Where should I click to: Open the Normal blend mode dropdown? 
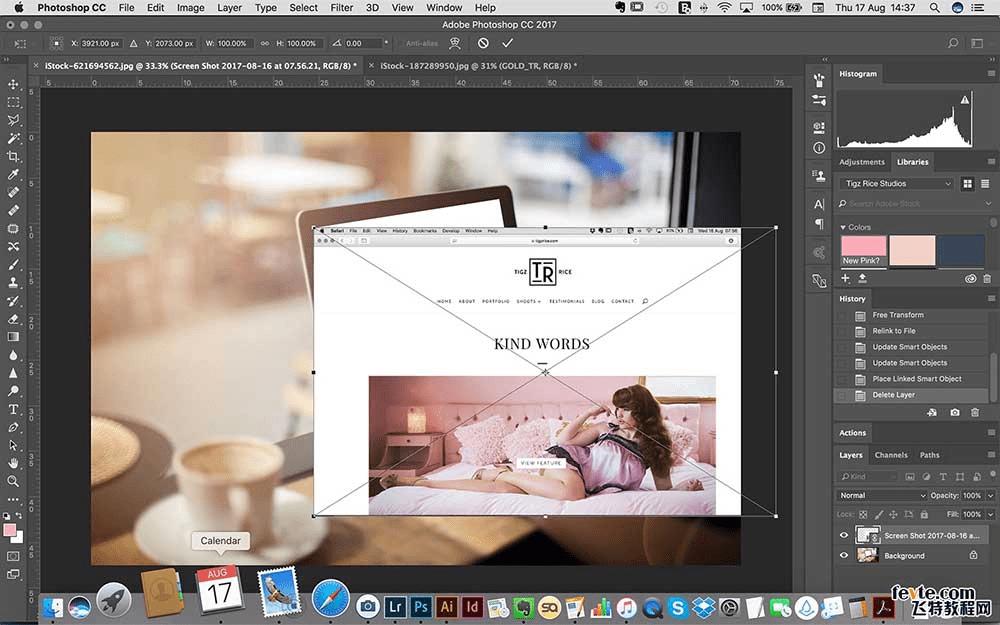[883, 495]
